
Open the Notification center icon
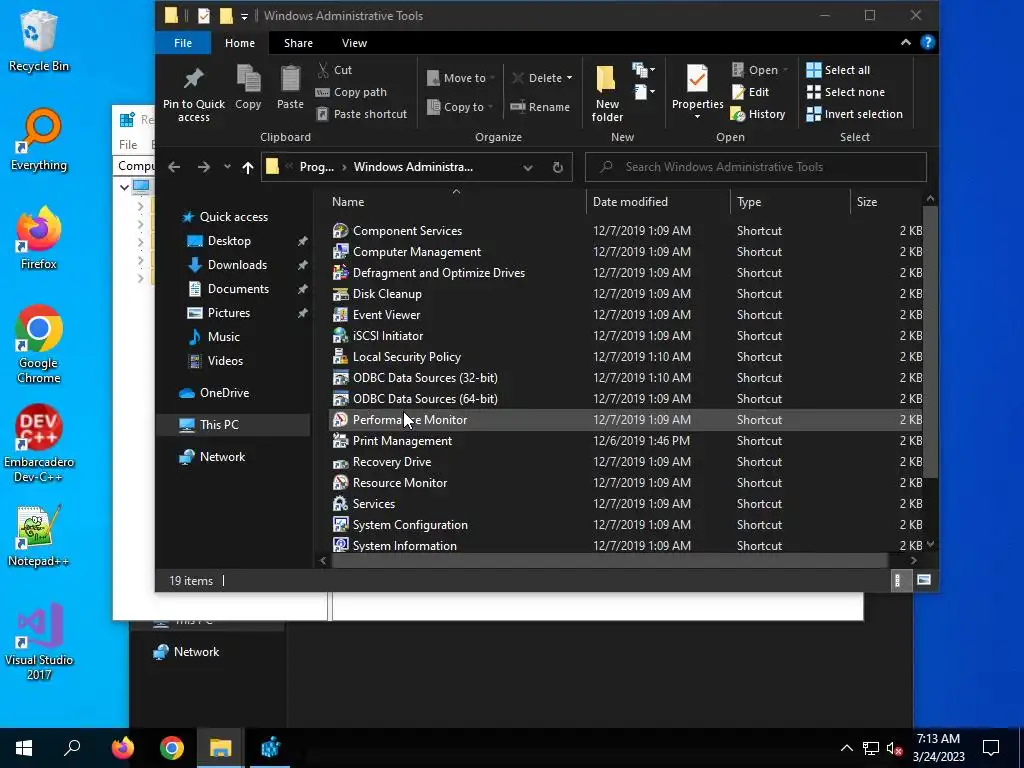pyautogui.click(x=991, y=748)
